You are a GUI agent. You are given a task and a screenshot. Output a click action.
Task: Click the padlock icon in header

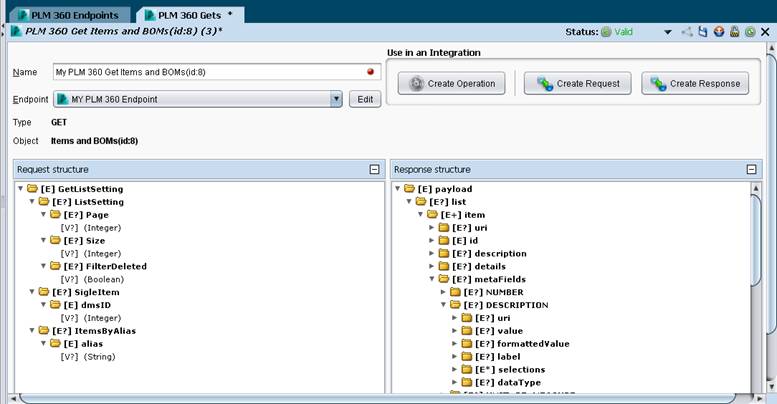click(734, 32)
